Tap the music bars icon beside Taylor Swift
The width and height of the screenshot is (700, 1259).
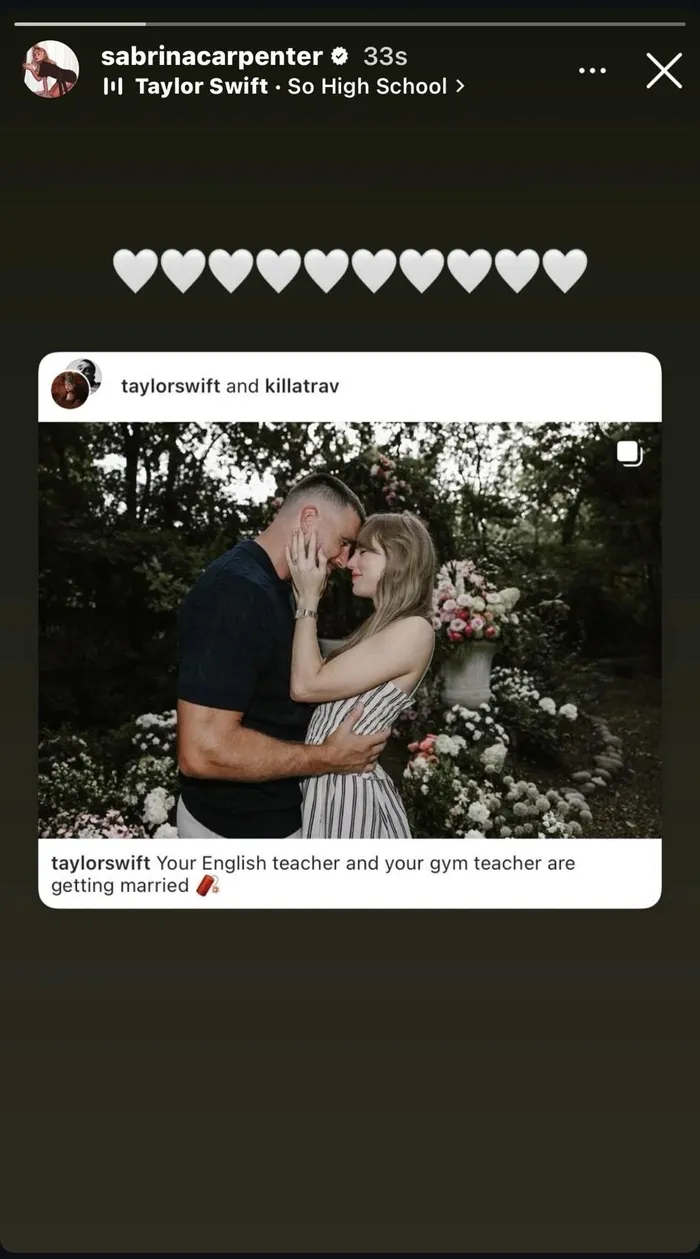click(113, 87)
